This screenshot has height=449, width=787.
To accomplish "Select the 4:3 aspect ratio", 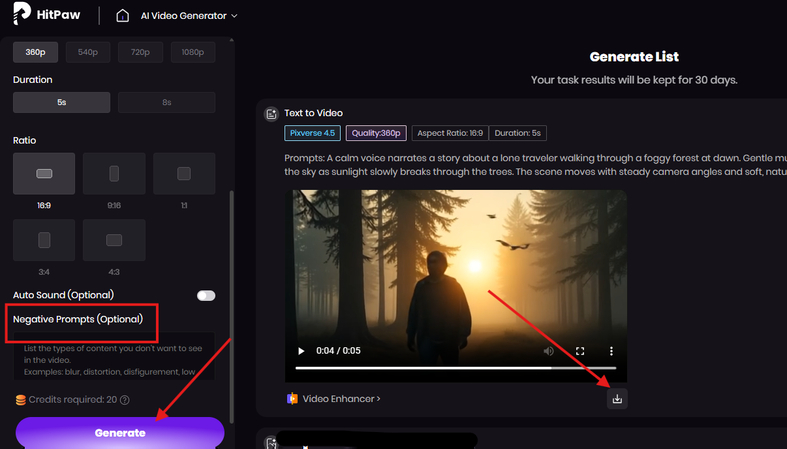I will click(x=114, y=240).
